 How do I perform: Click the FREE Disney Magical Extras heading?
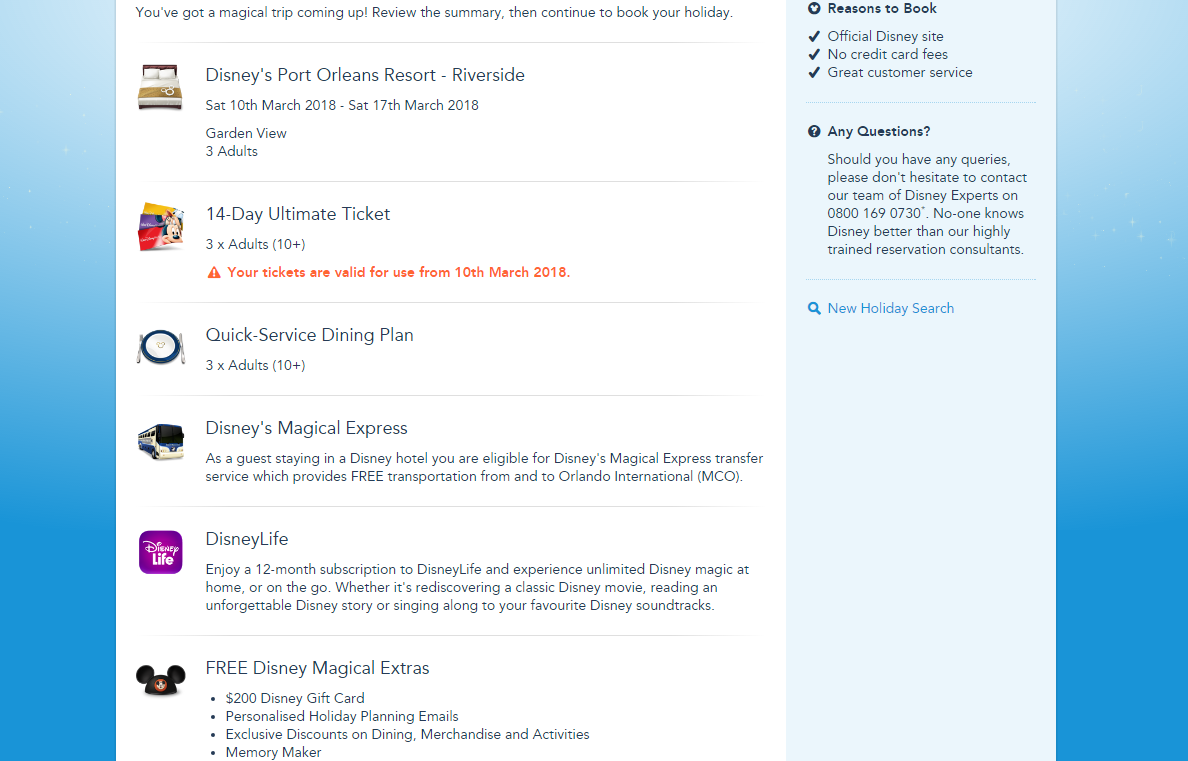tap(317, 668)
